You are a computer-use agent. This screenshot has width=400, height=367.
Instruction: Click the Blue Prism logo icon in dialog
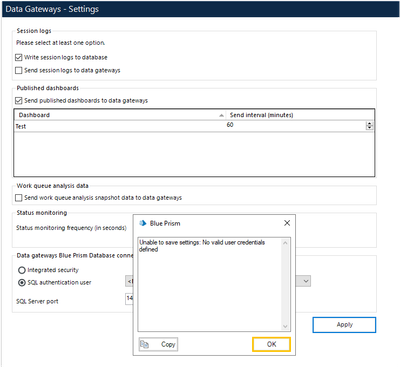[143, 223]
